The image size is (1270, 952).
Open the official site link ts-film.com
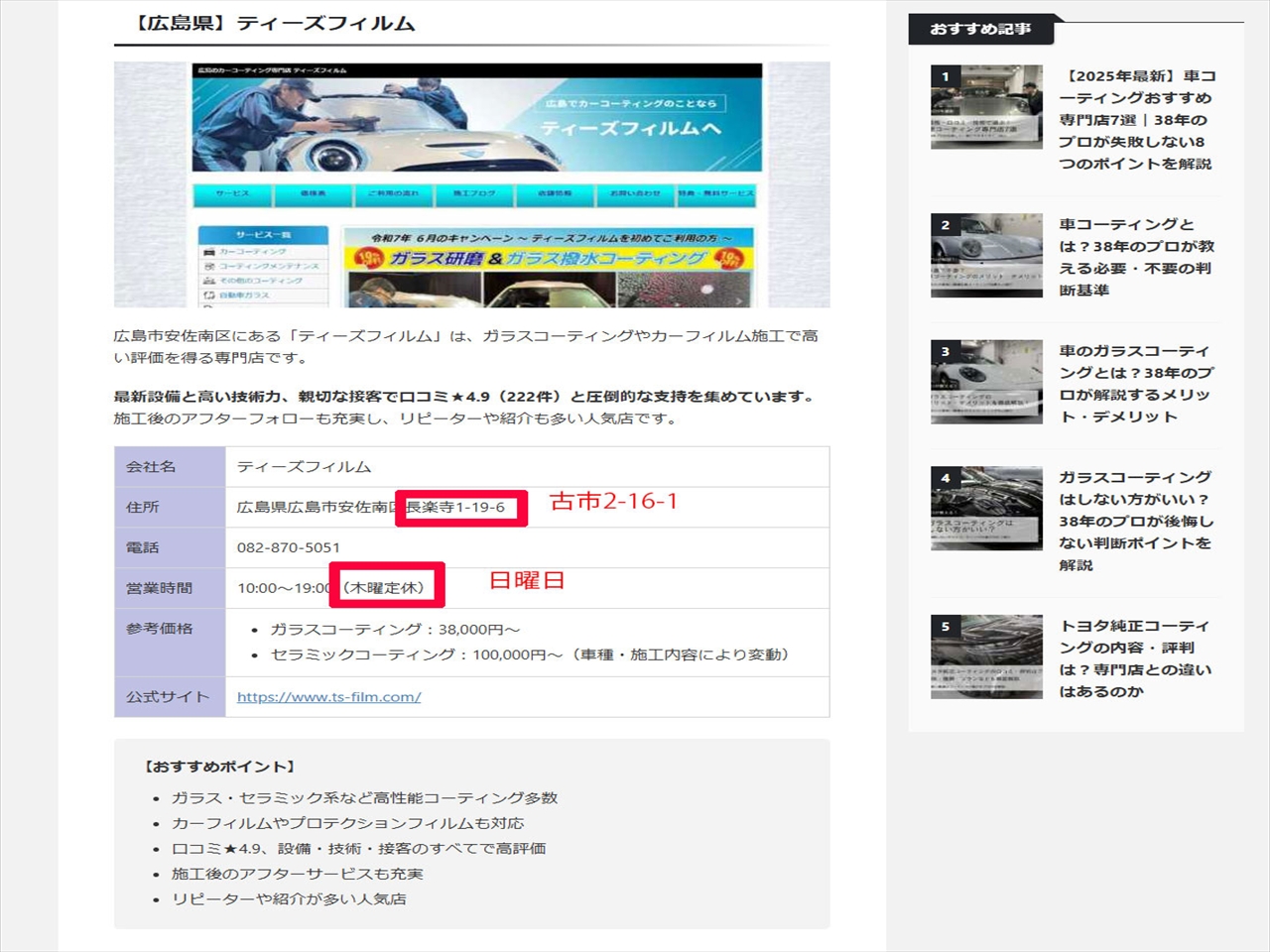[x=328, y=697]
